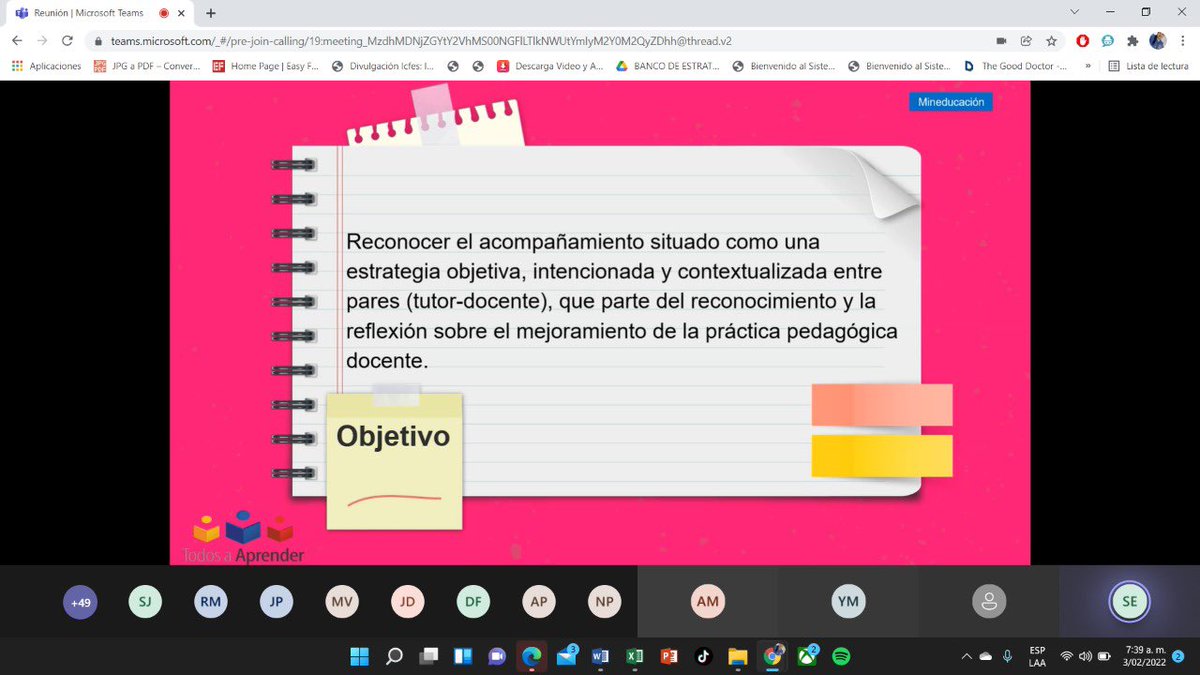Open the Xbox app on the taskbar
Image resolution: width=1200 pixels, height=675 pixels.
coord(807,655)
